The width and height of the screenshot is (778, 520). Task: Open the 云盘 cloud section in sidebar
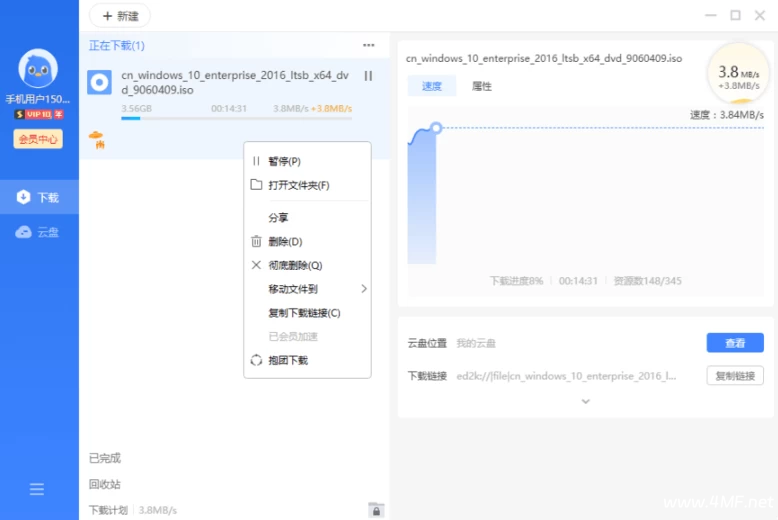pyautogui.click(x=38, y=232)
